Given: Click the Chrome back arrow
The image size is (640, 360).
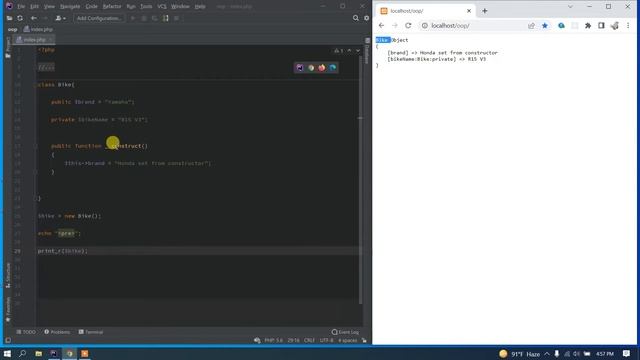Looking at the screenshot, I should click(381, 25).
